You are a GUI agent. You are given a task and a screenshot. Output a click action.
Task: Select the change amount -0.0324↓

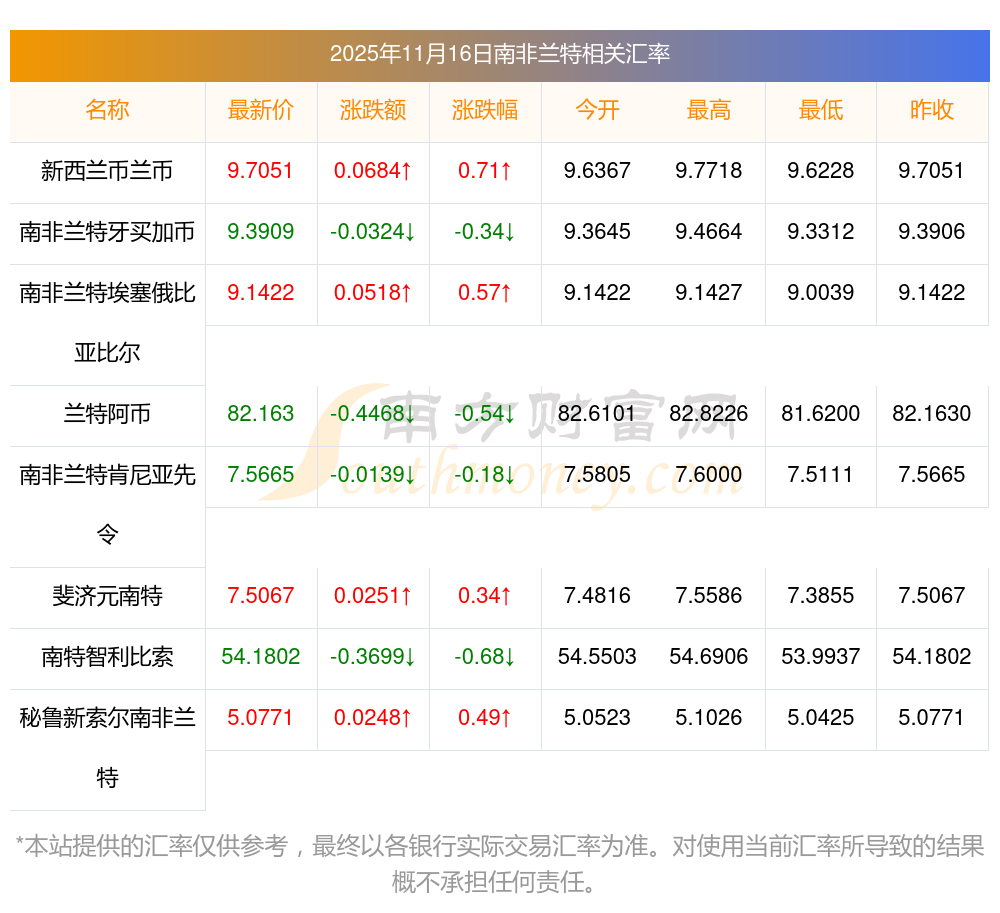click(372, 231)
